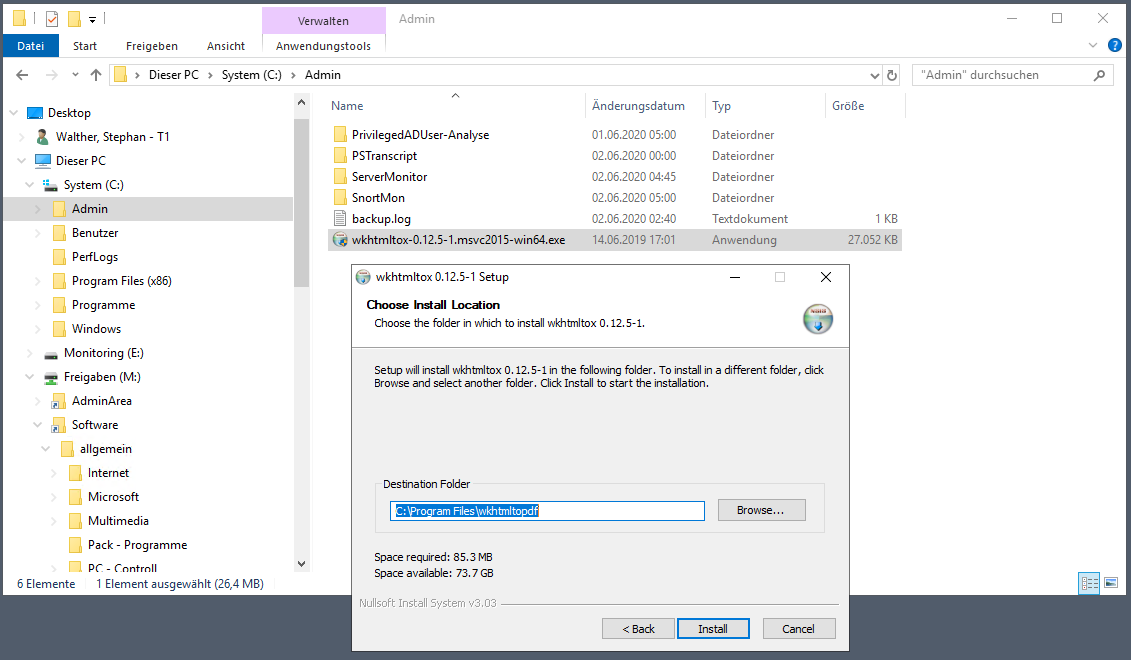Viewport: 1131px width, 660px height.
Task: Select the Multimedia folder in the tree
Action: point(118,521)
